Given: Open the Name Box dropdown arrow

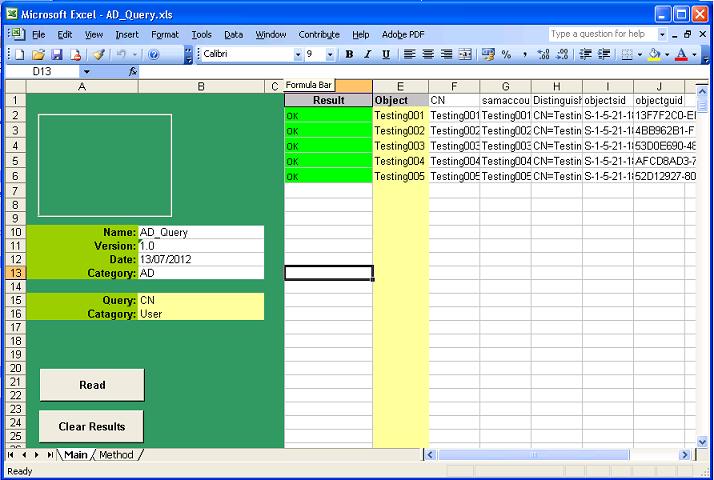Looking at the screenshot, I should coord(86,72).
